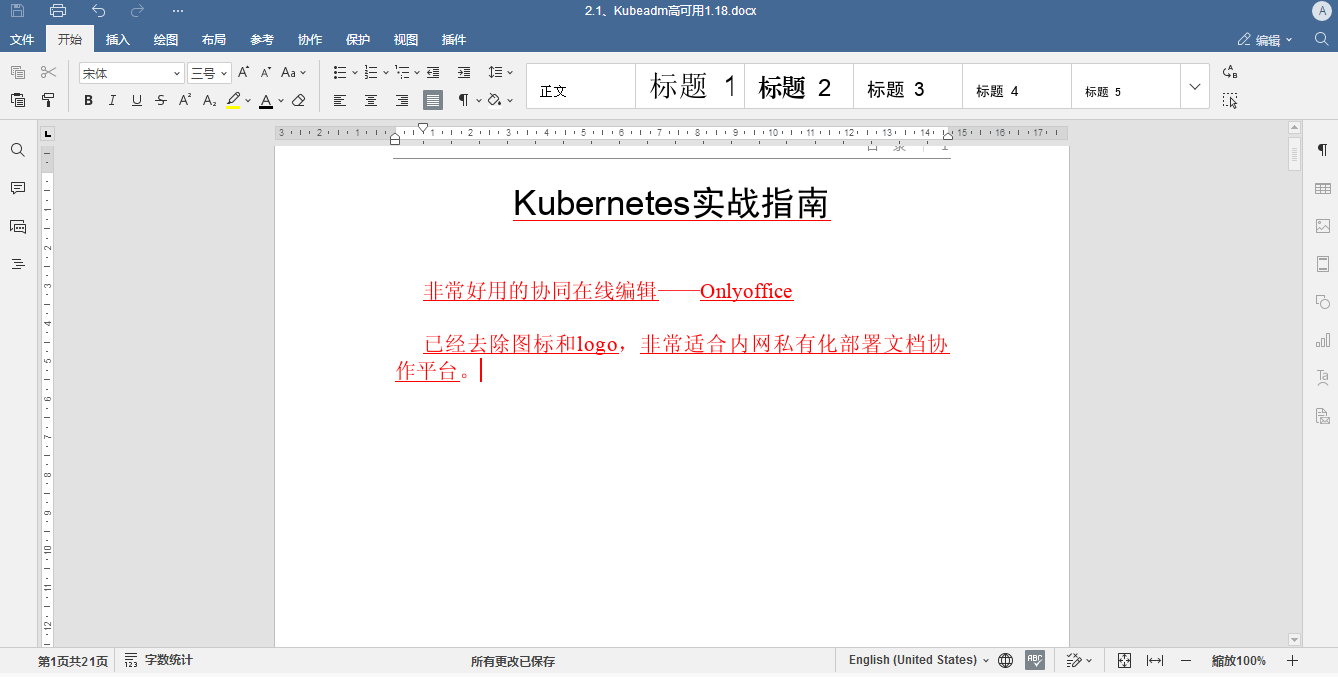
Task: Open the comments panel in the left sidebar
Action: click(x=18, y=188)
